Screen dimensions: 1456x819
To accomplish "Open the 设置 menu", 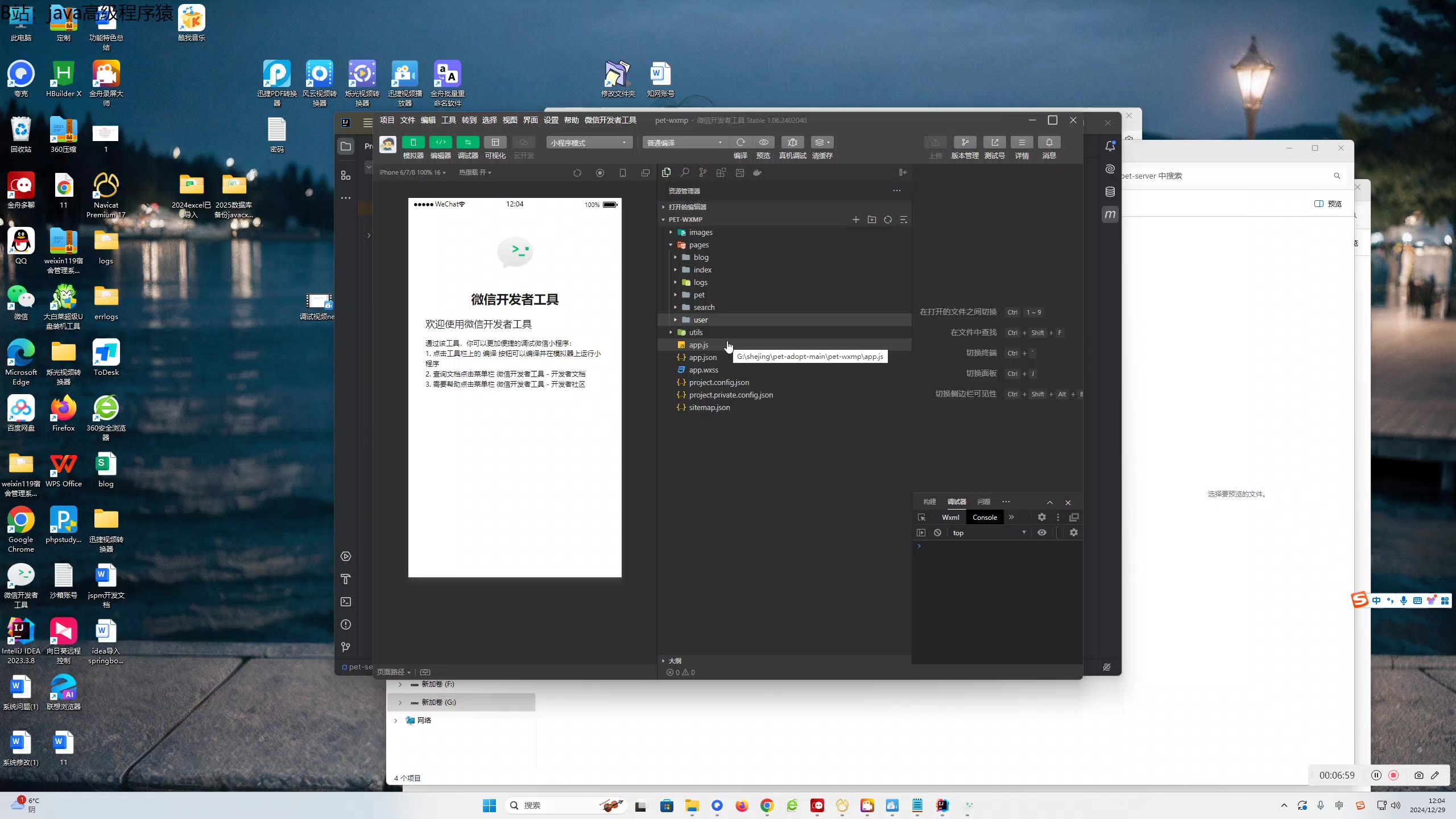I will point(551,120).
